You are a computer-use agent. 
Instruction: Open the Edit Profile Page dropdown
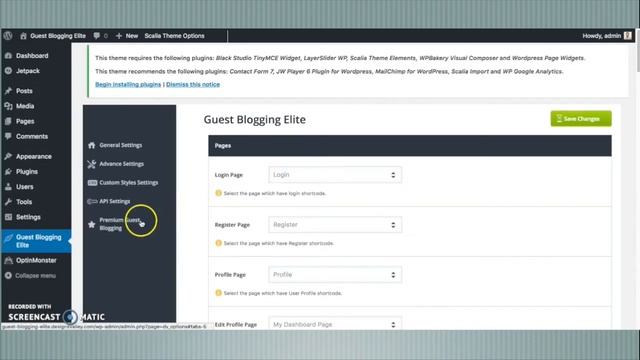coord(335,323)
